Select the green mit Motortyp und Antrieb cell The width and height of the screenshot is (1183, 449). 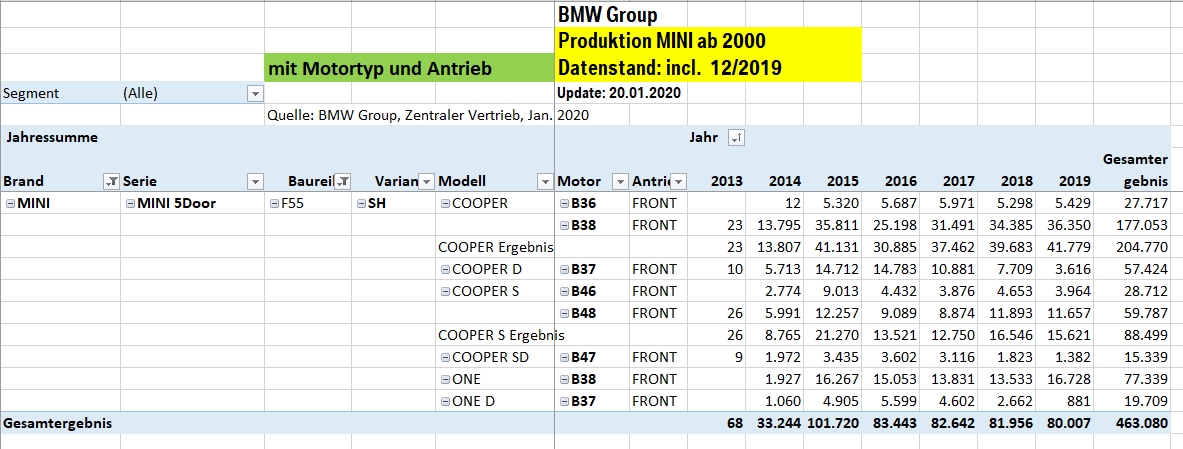click(409, 68)
